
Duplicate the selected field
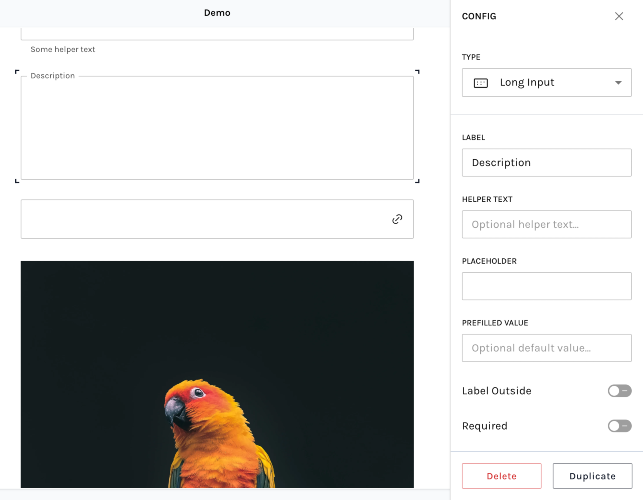coord(593,476)
